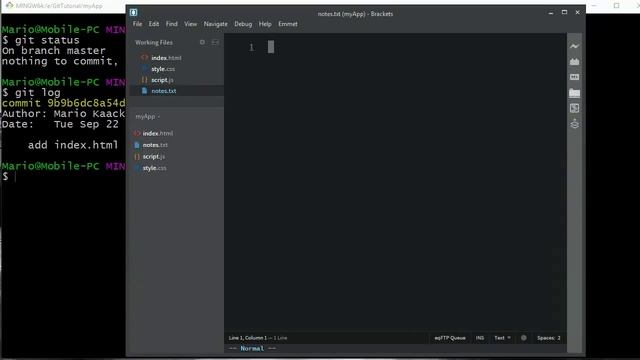Viewport: 640px width, 360px height.
Task: Click line number 1 in gutter
Action: (251, 47)
